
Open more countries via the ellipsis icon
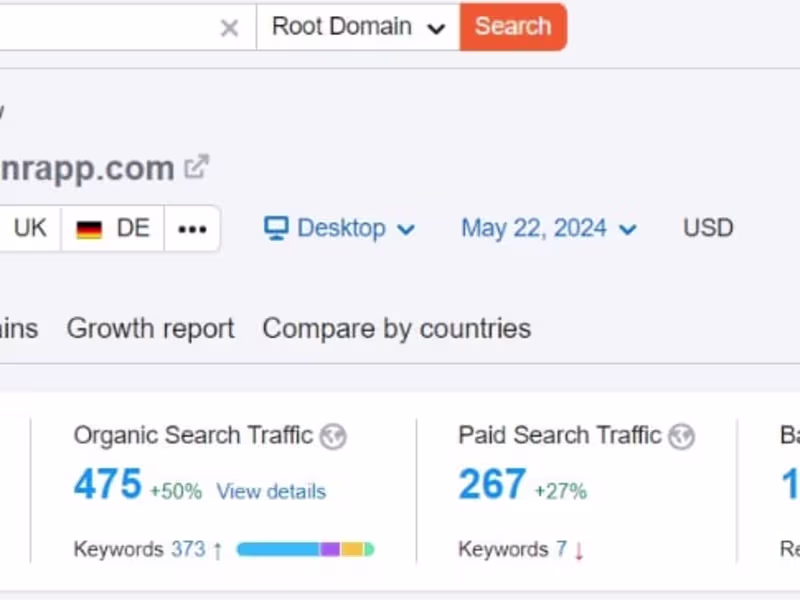192,228
